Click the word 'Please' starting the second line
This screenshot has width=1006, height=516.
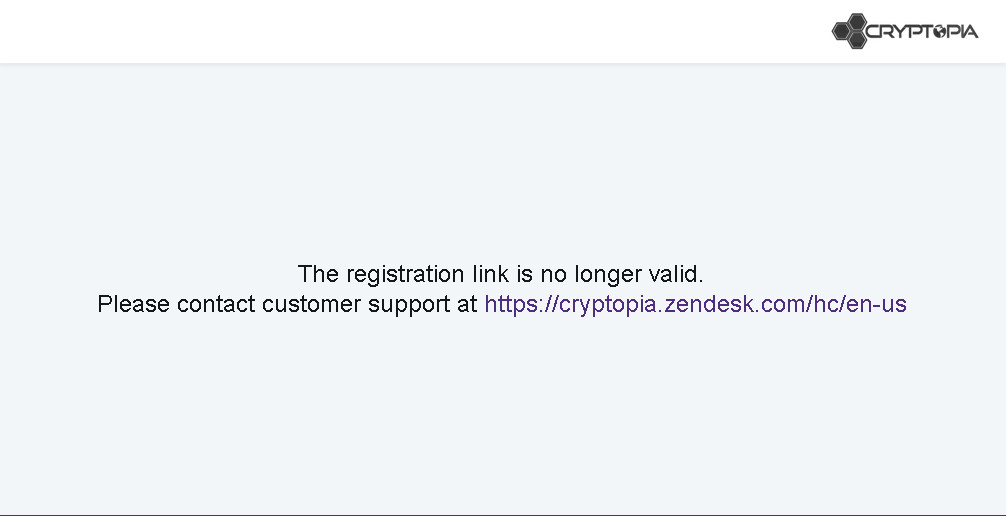point(133,304)
